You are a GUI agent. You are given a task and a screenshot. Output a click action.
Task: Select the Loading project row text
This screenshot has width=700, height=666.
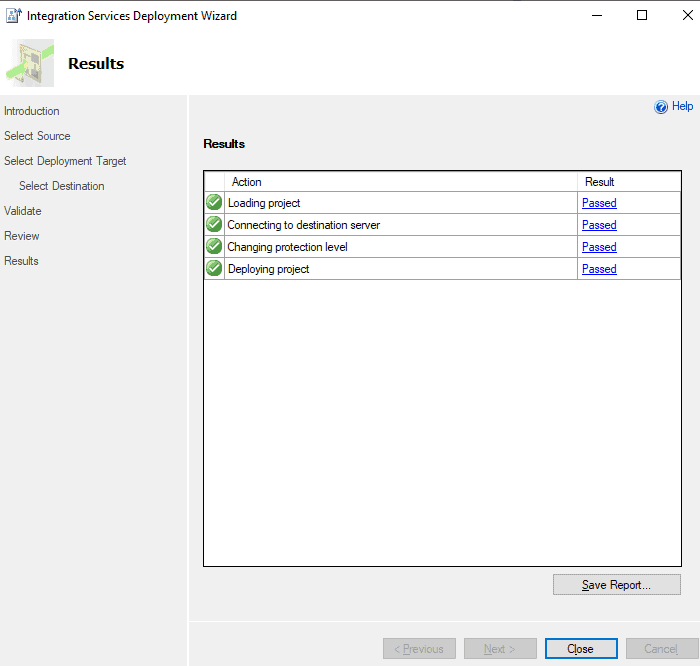(264, 203)
